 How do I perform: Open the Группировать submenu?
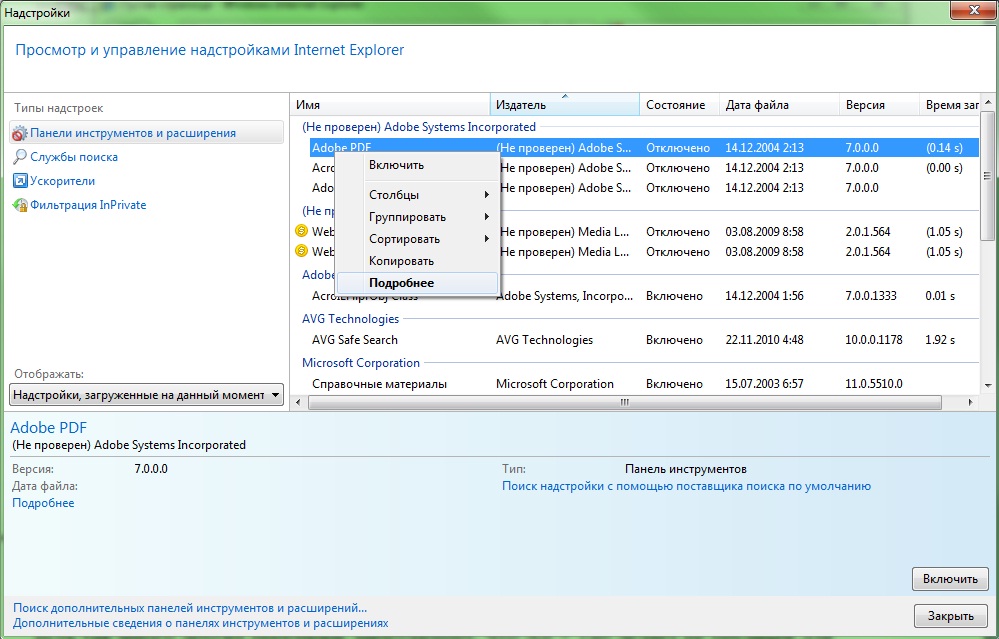(417, 217)
